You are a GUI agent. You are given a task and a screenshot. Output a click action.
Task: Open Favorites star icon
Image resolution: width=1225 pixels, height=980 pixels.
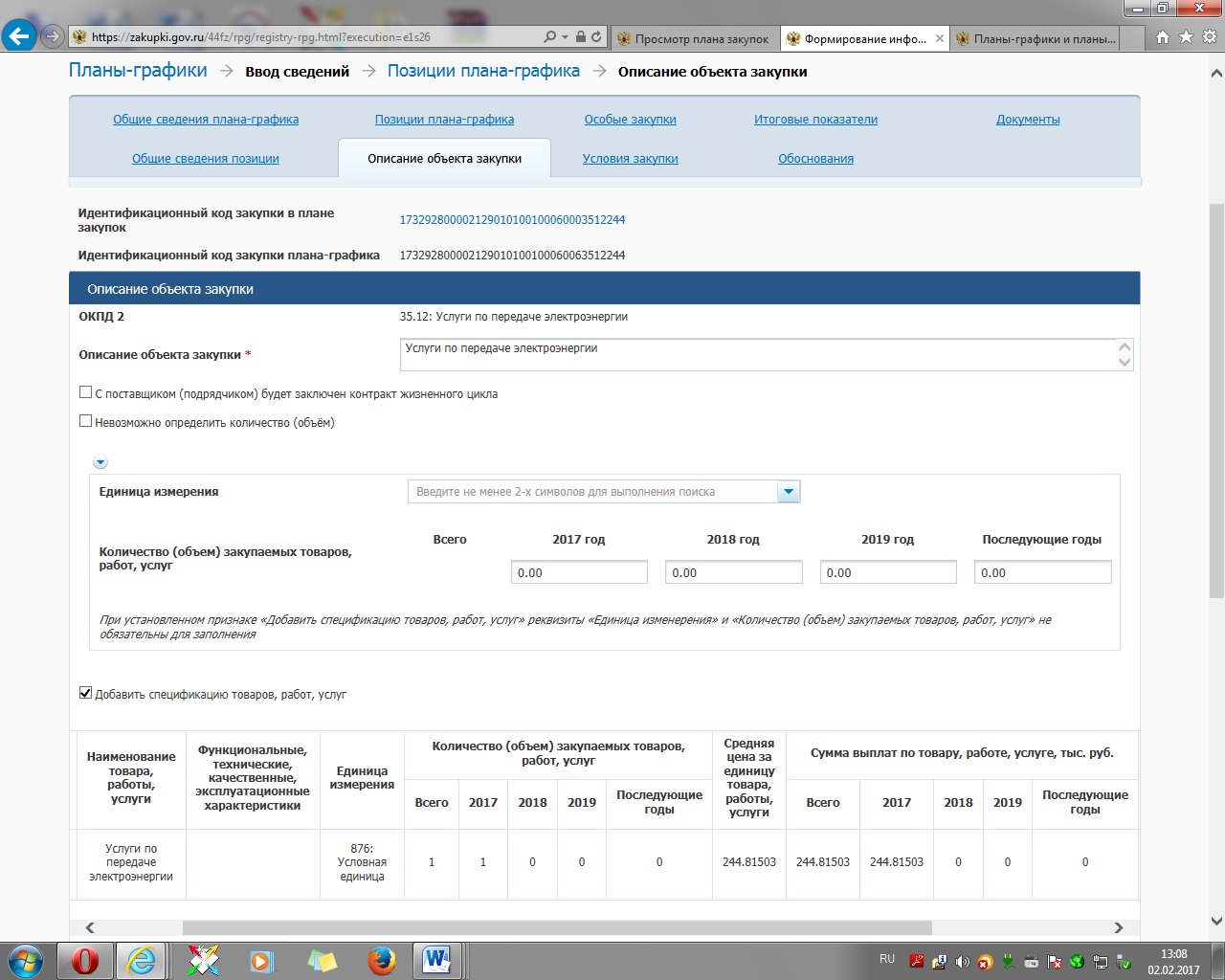tap(1186, 37)
